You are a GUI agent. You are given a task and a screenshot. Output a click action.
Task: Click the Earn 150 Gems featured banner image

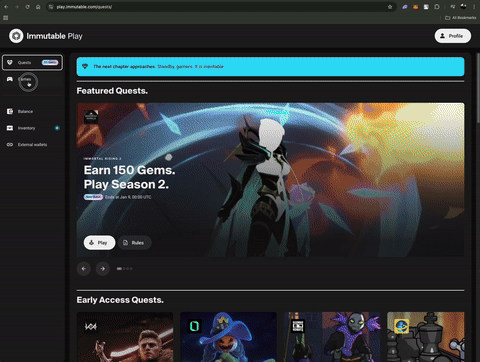click(x=270, y=180)
